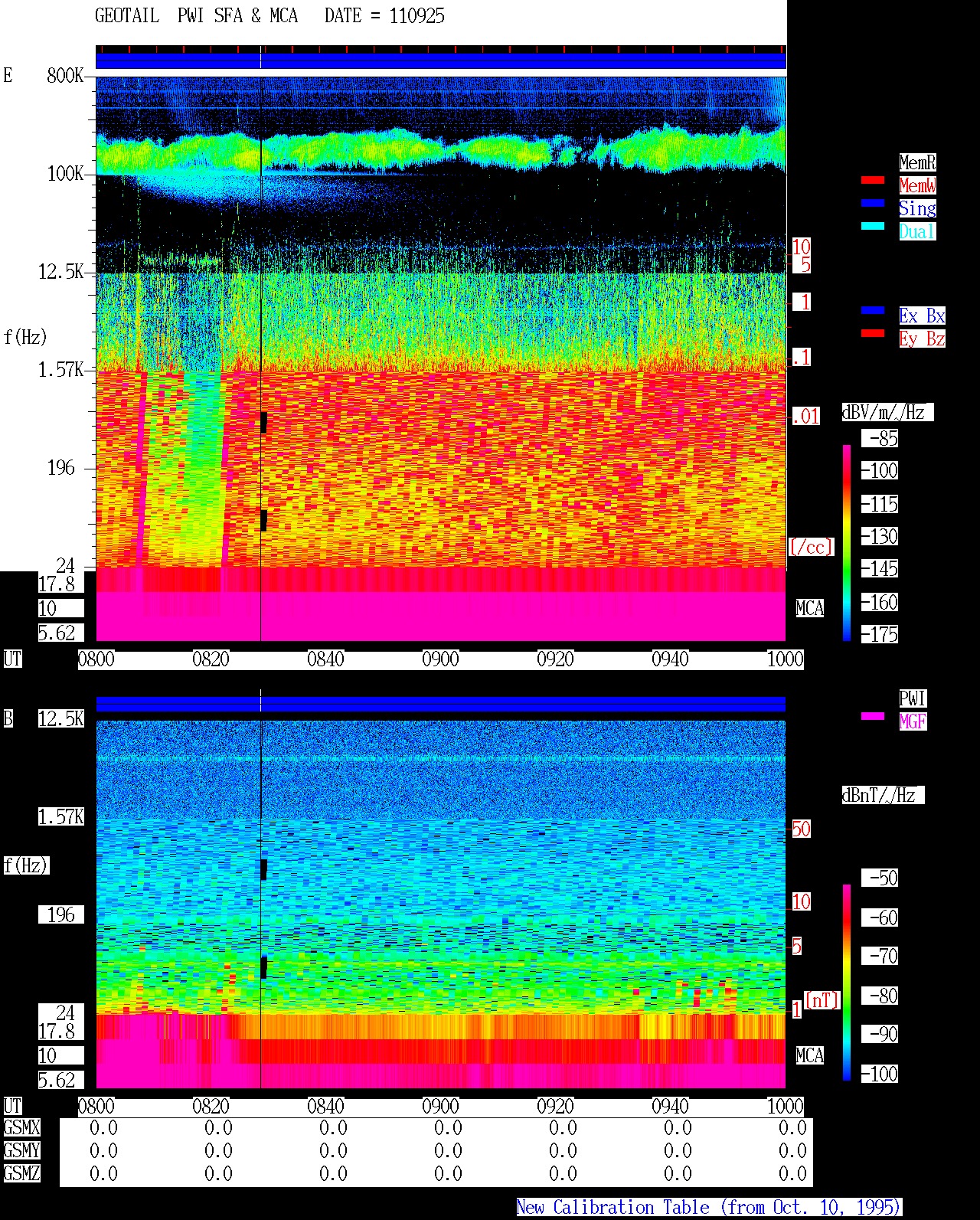Click the GSMZ row label

point(21,1174)
